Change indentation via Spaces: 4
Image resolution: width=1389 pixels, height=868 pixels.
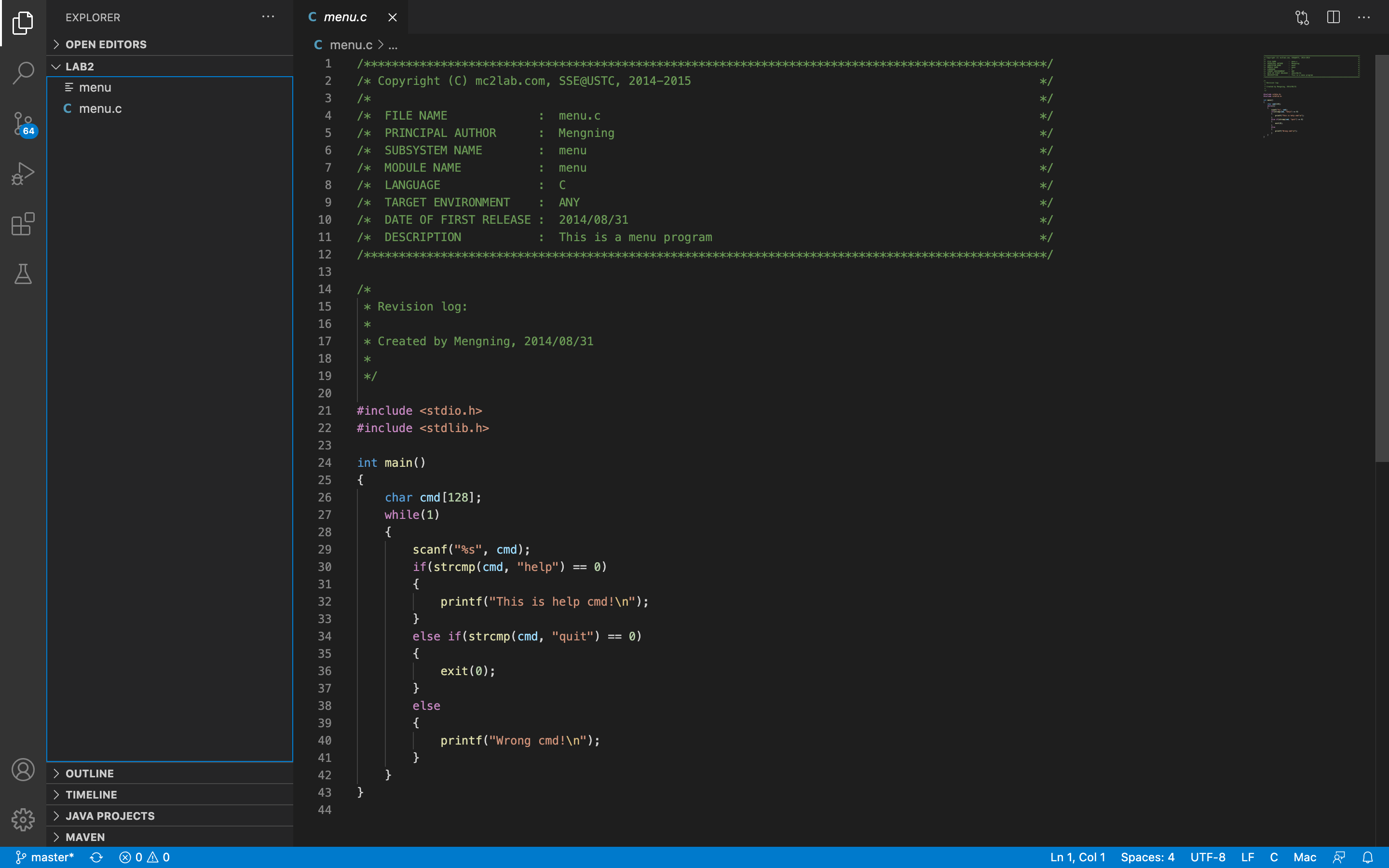(x=1147, y=857)
